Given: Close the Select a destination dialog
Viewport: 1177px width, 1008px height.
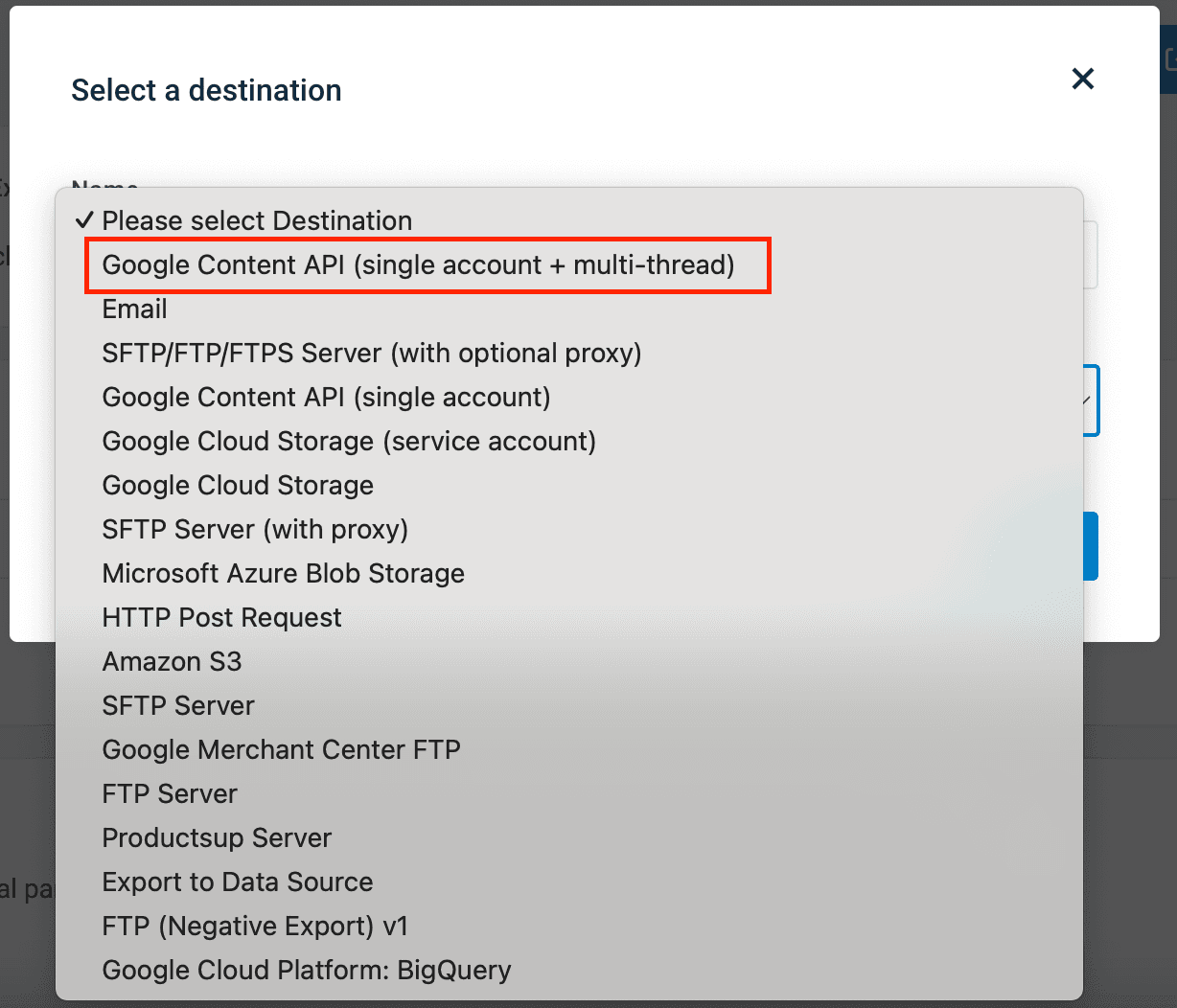Looking at the screenshot, I should (x=1082, y=79).
